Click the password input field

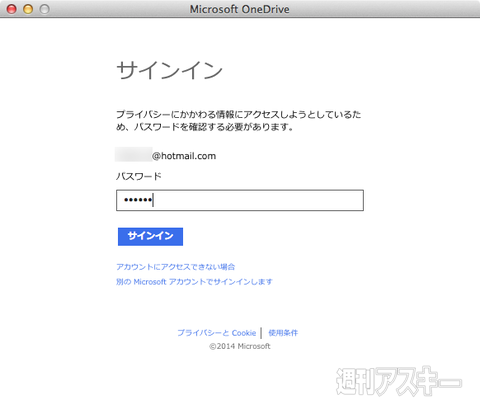[240, 200]
